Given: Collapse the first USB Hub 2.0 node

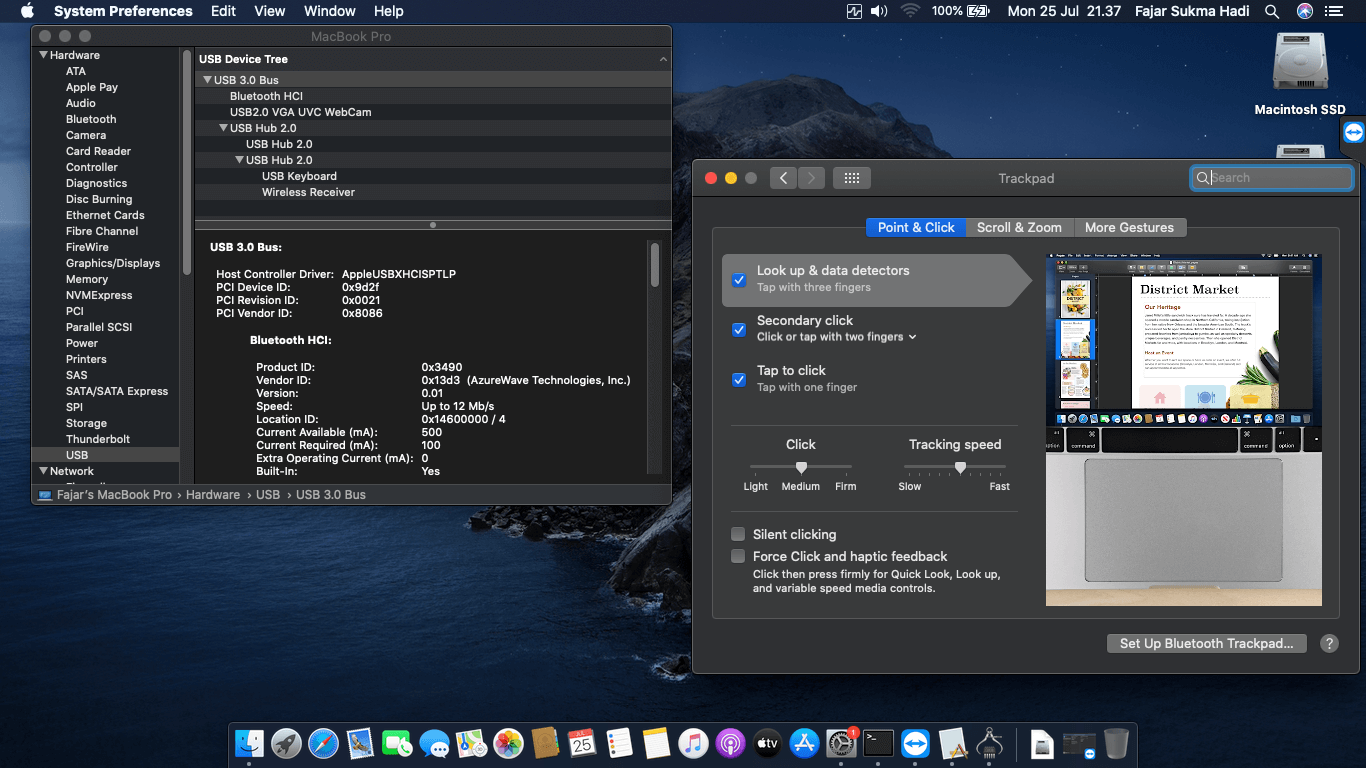Looking at the screenshot, I should click(x=223, y=128).
